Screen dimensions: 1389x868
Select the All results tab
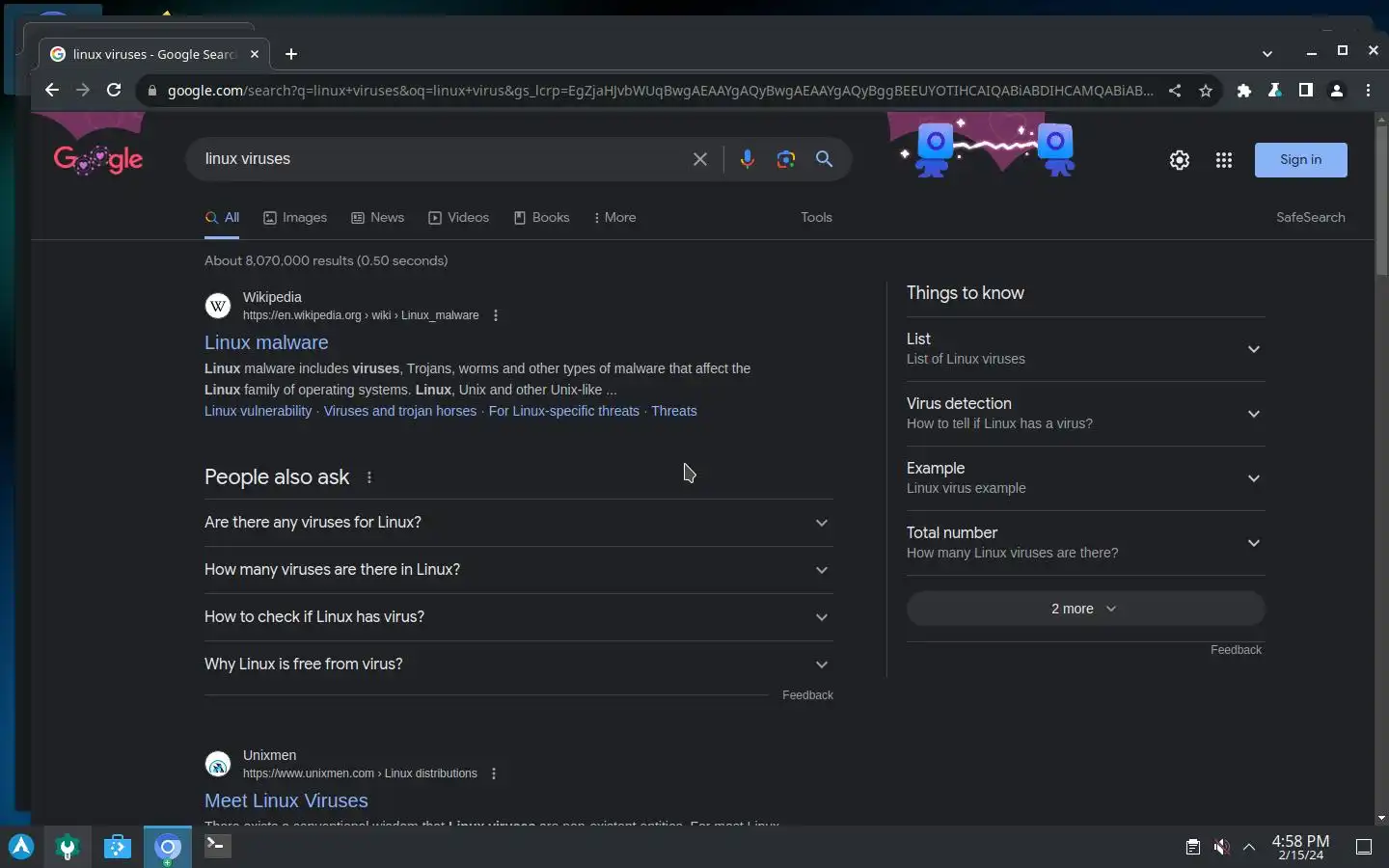(x=222, y=218)
